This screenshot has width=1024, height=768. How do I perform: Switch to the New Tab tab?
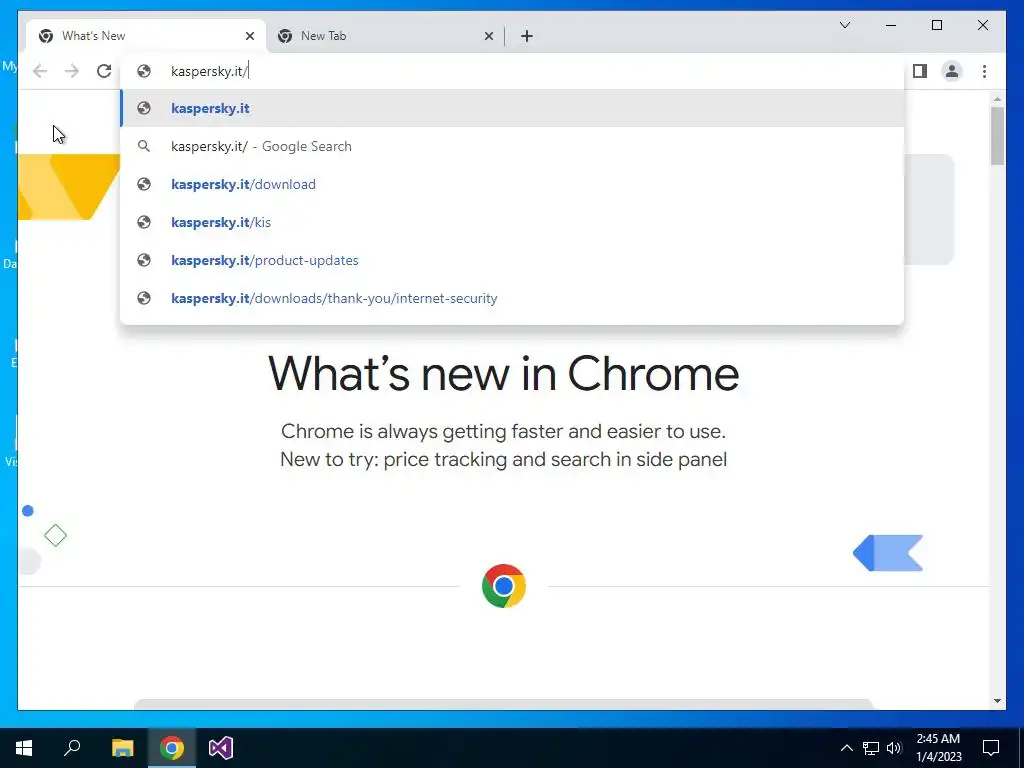pos(385,36)
